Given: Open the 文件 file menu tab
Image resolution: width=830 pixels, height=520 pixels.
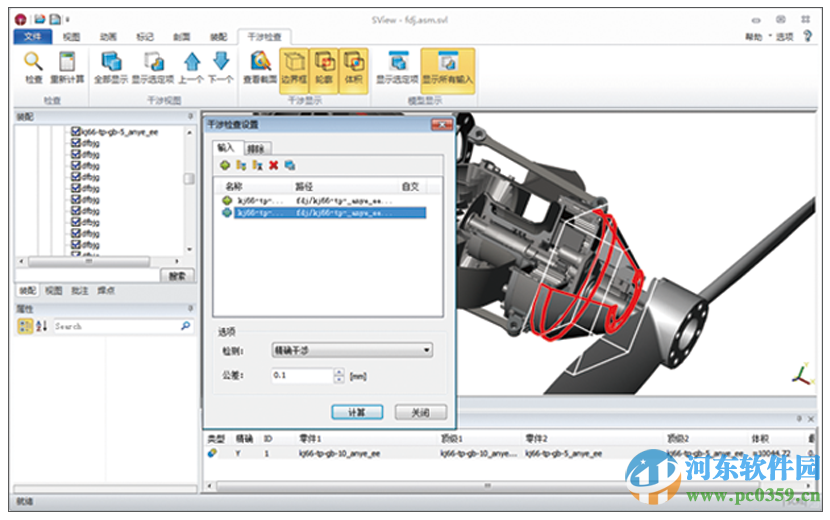Looking at the screenshot, I should point(32,37).
